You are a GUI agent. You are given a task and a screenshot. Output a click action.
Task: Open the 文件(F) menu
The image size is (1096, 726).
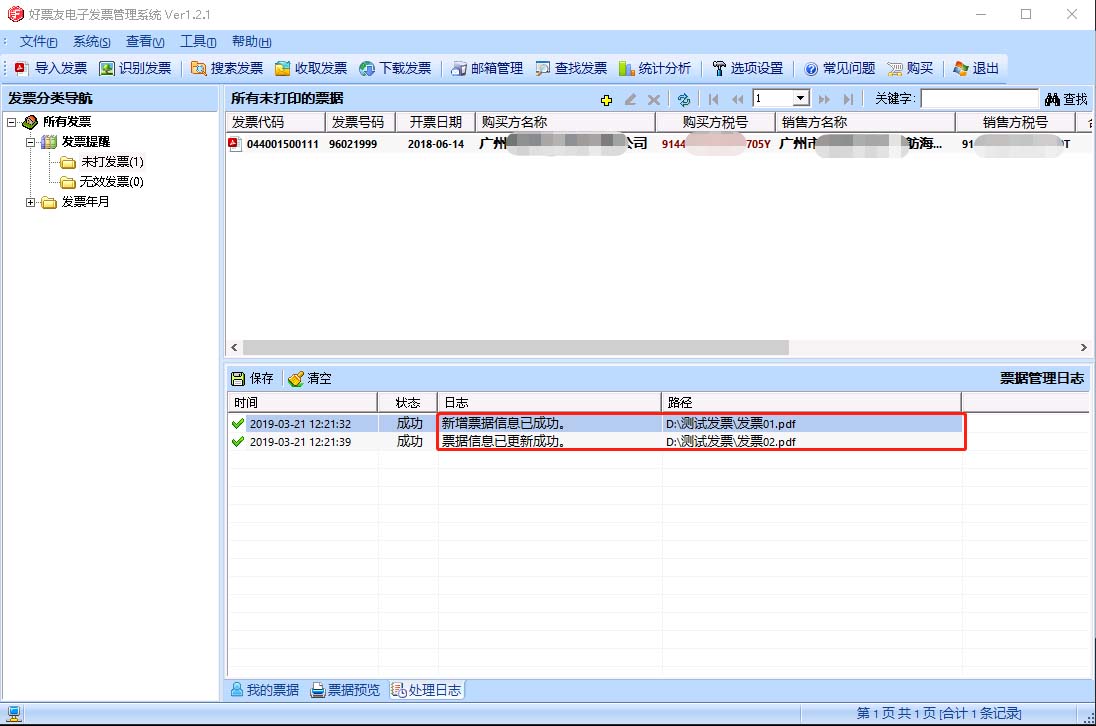[38, 42]
